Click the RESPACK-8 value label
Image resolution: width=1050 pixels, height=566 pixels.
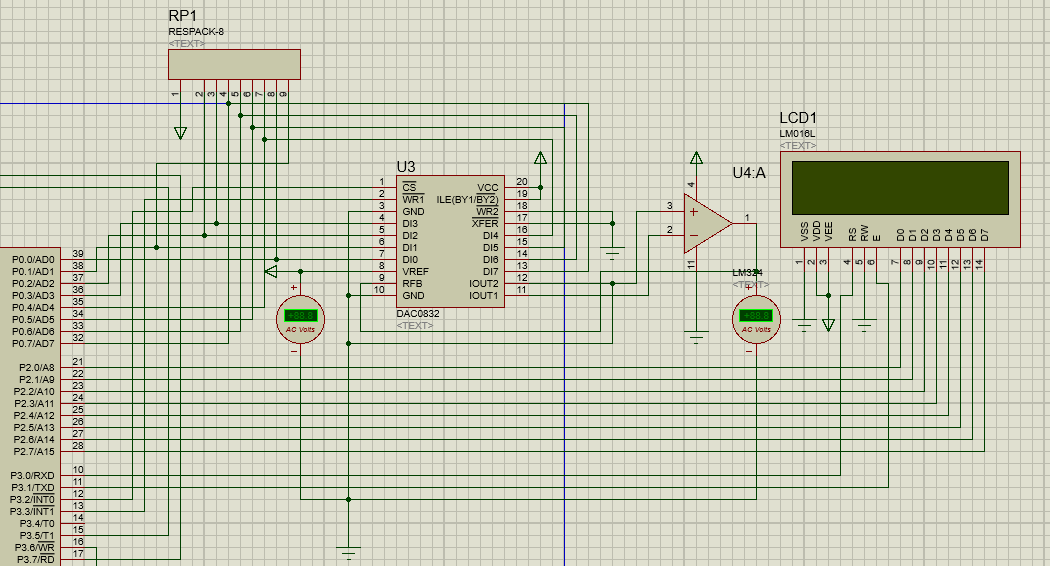(196, 31)
